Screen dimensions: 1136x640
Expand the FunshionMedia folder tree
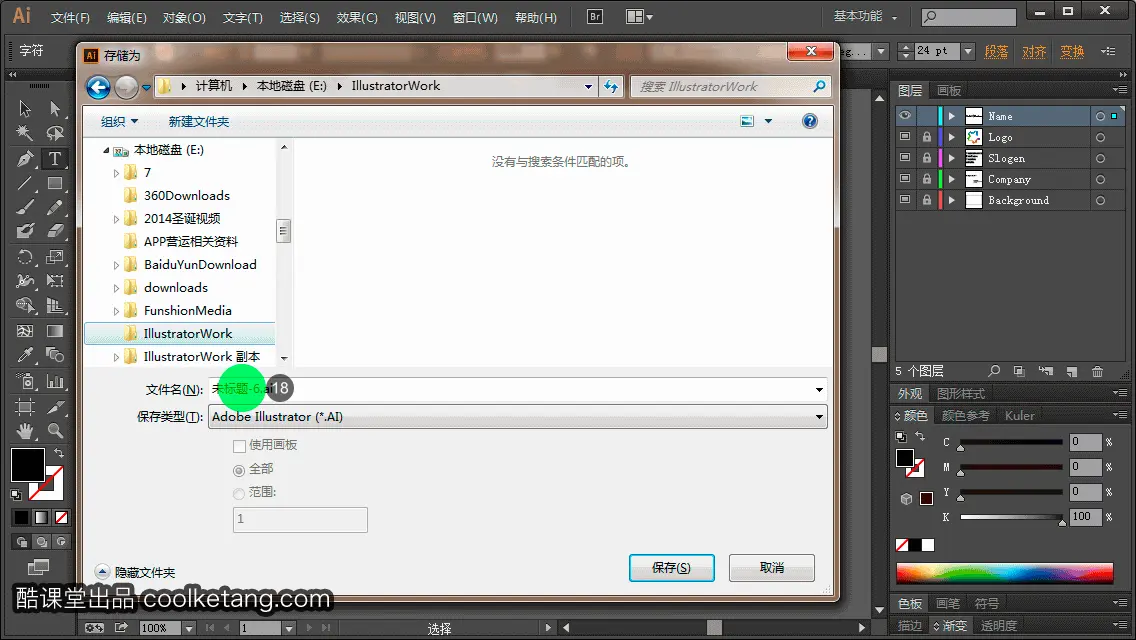coord(116,311)
